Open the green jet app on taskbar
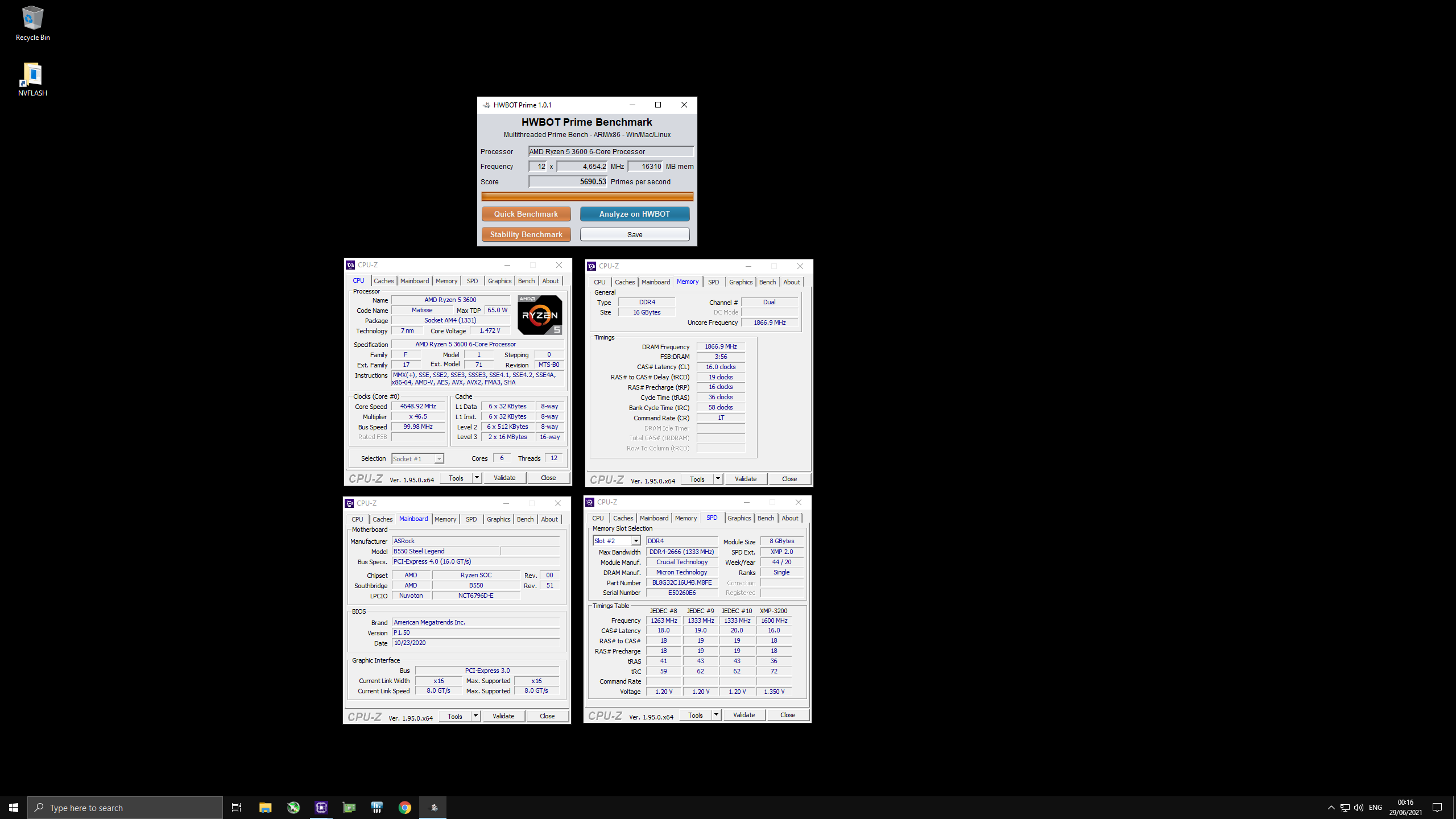The image size is (1456, 819). coord(293,808)
